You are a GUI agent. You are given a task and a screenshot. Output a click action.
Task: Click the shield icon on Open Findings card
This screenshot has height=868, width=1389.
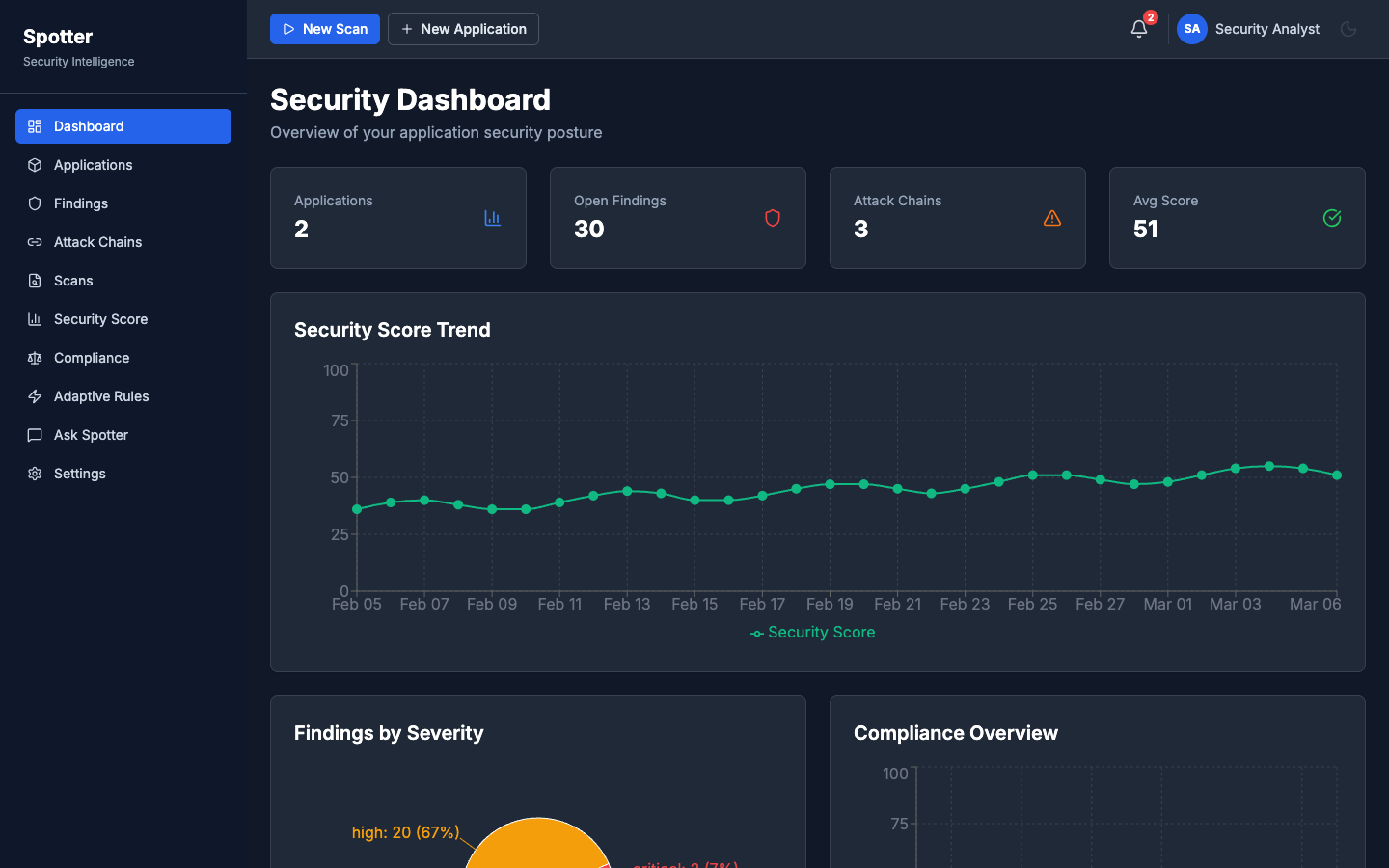pyautogui.click(x=772, y=218)
